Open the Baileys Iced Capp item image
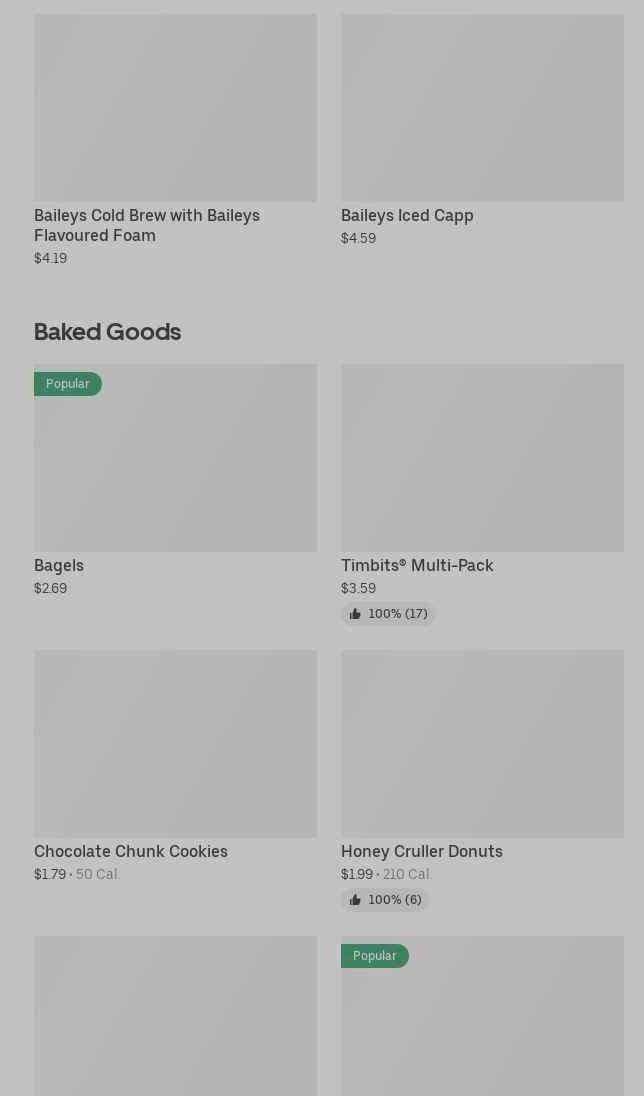 click(482, 107)
